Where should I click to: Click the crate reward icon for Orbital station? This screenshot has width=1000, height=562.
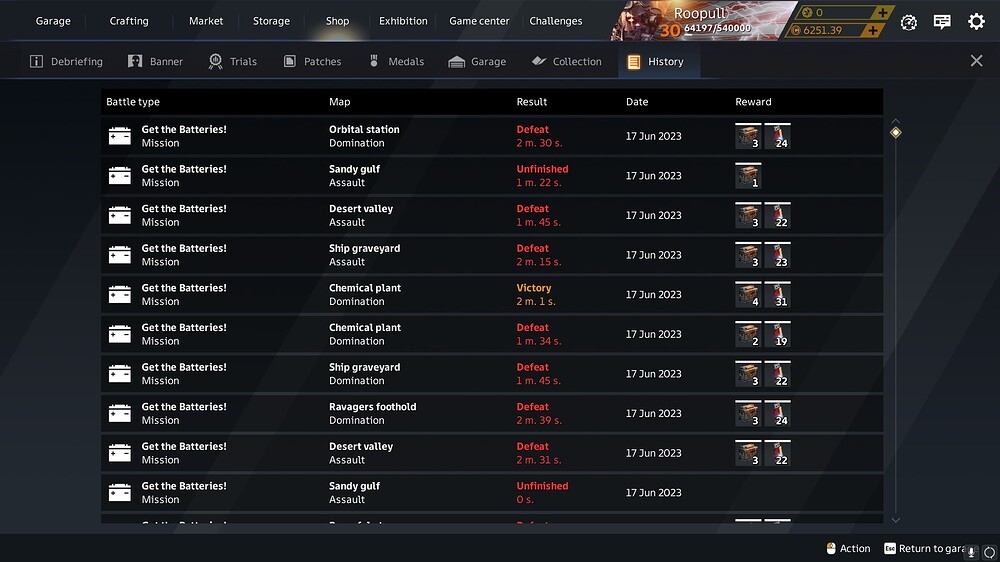(x=748, y=136)
